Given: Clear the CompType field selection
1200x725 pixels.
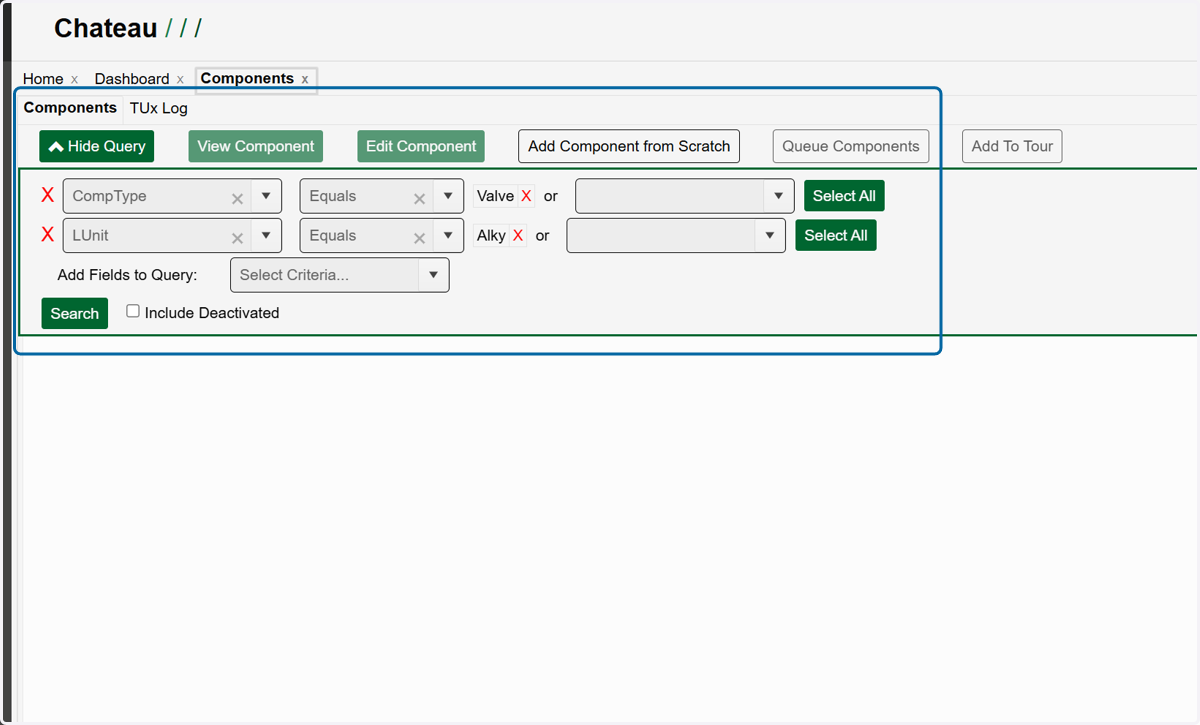Looking at the screenshot, I should click(237, 198).
